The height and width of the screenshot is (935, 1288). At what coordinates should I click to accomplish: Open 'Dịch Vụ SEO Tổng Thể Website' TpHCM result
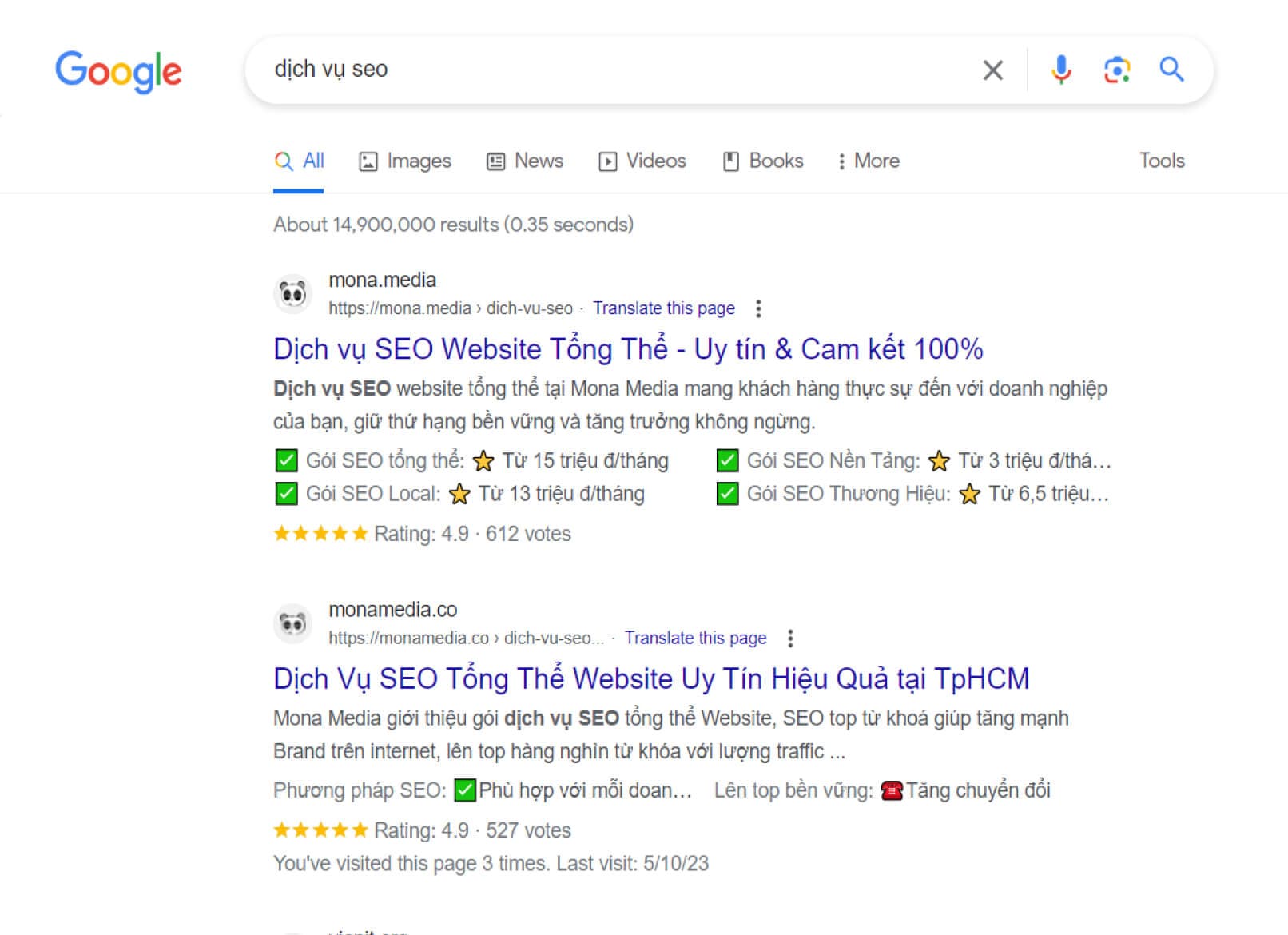[x=651, y=678]
